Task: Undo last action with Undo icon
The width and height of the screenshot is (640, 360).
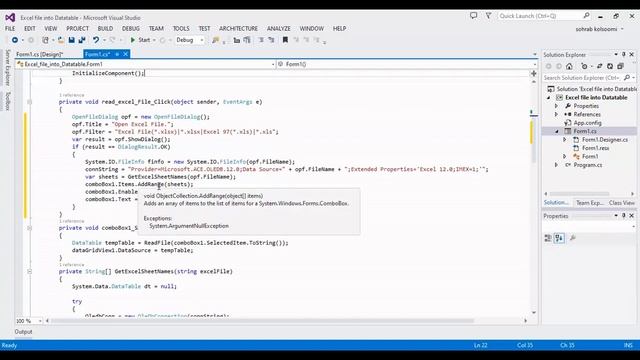Action: (x=96, y=40)
